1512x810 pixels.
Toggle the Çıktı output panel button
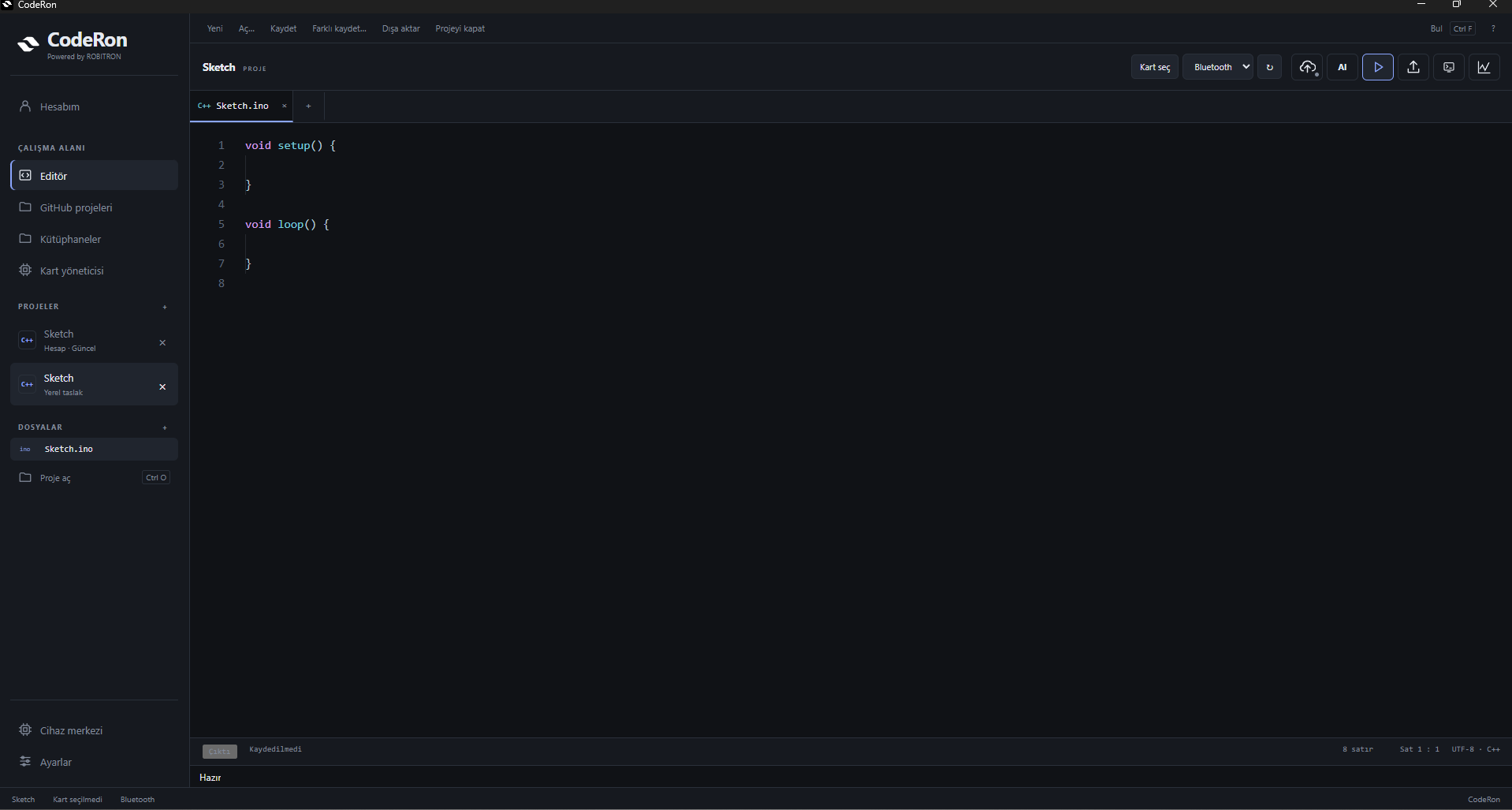pyautogui.click(x=219, y=751)
